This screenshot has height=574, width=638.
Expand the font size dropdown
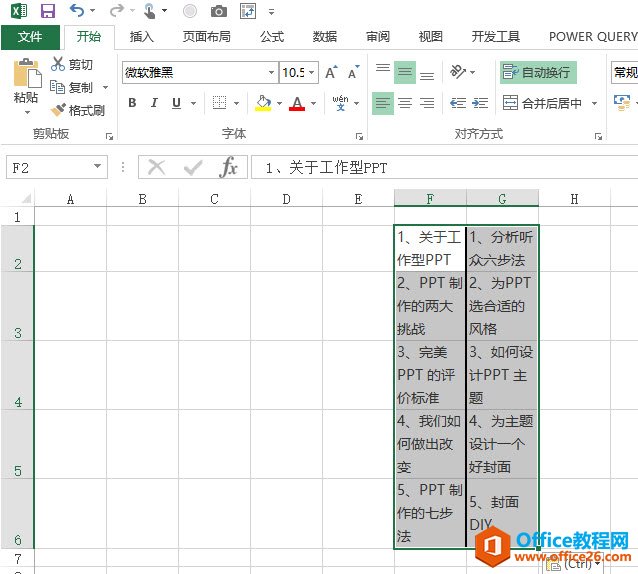click(312, 73)
